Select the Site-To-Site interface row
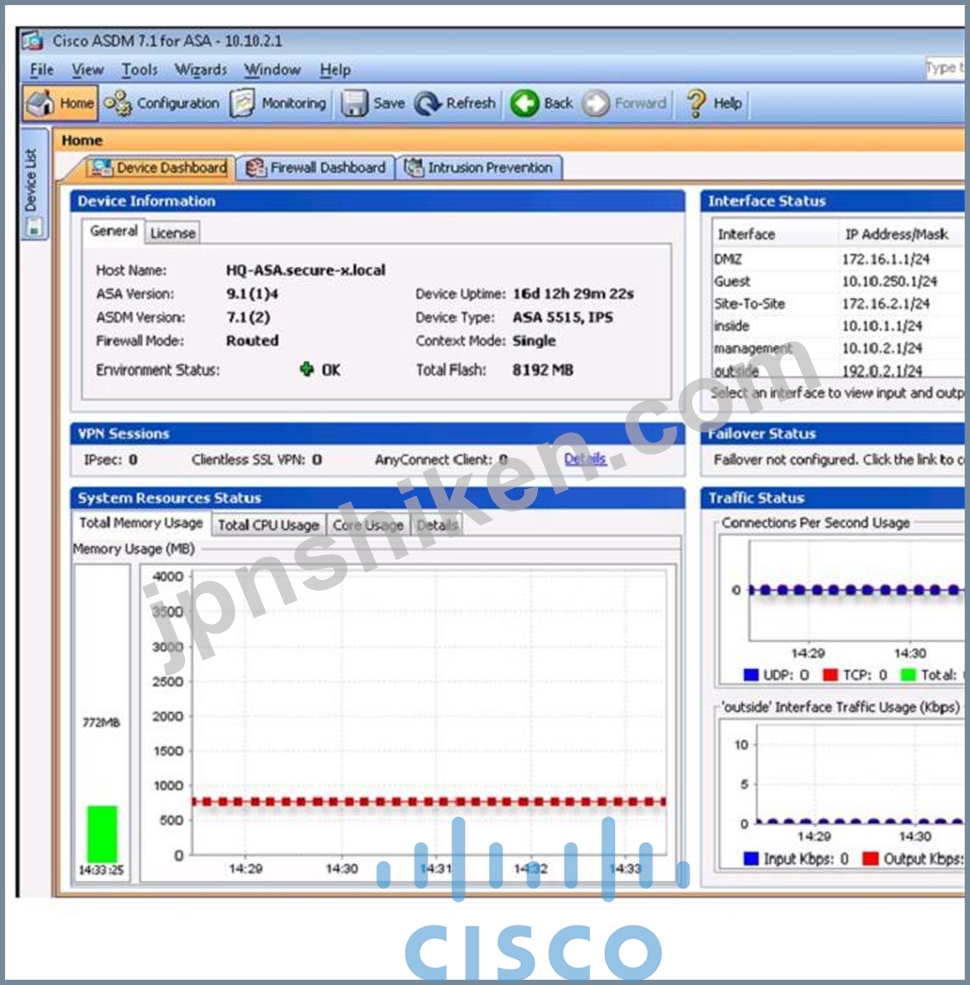 pos(839,303)
